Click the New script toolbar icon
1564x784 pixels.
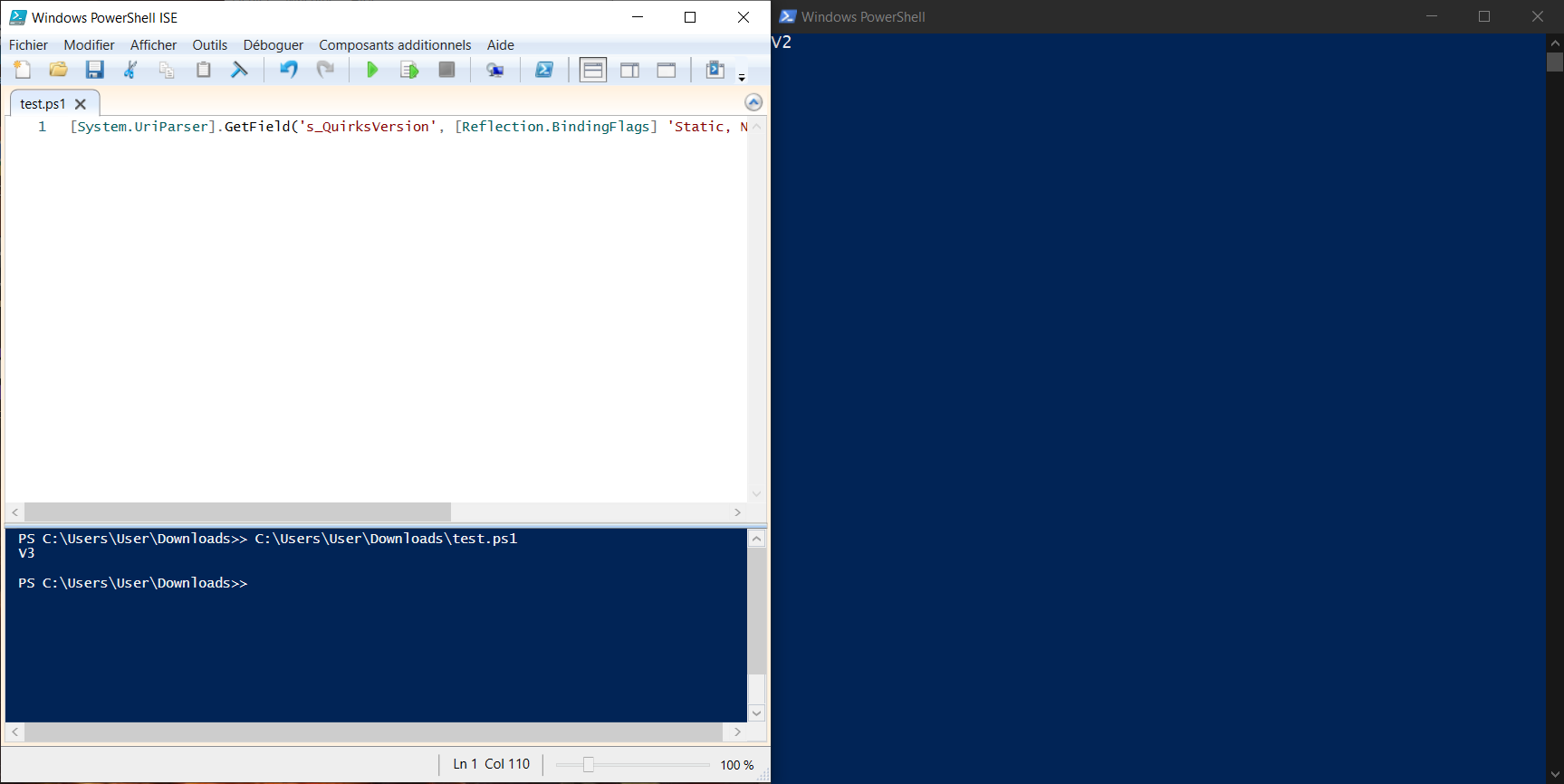click(x=23, y=70)
